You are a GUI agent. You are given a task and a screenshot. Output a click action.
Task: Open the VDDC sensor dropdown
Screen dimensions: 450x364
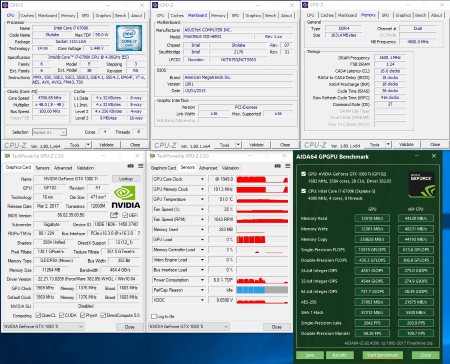coord(202,300)
